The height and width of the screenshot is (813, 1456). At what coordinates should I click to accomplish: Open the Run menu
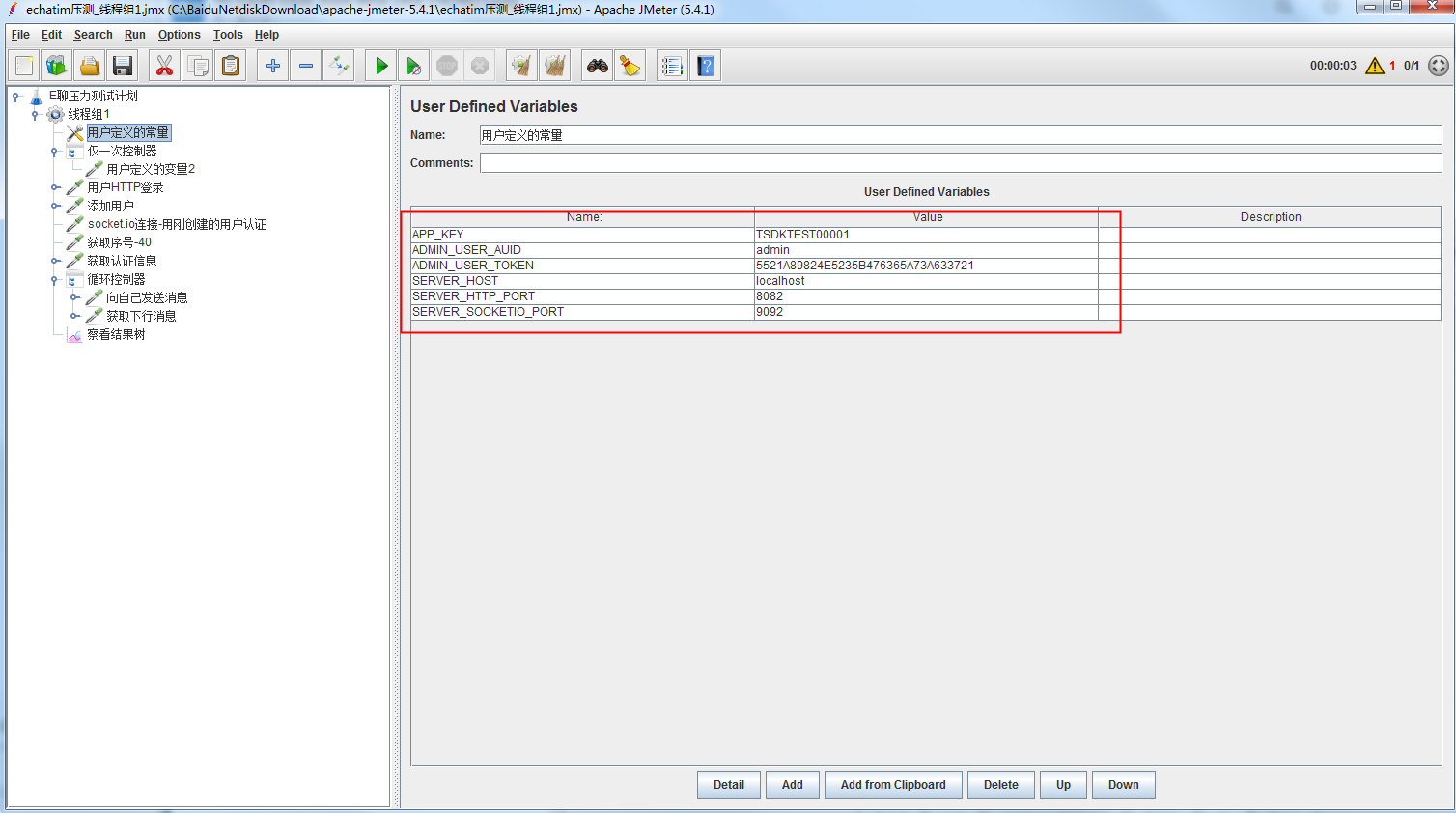[x=134, y=35]
